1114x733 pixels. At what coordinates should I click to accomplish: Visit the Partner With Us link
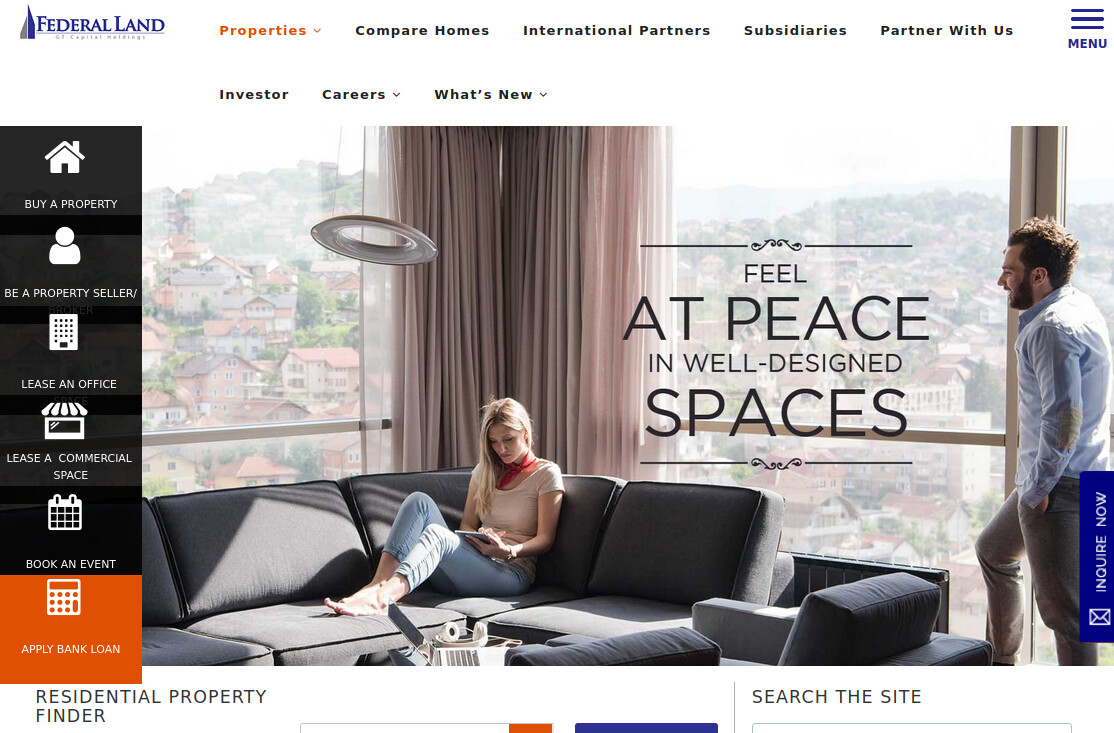(x=946, y=31)
